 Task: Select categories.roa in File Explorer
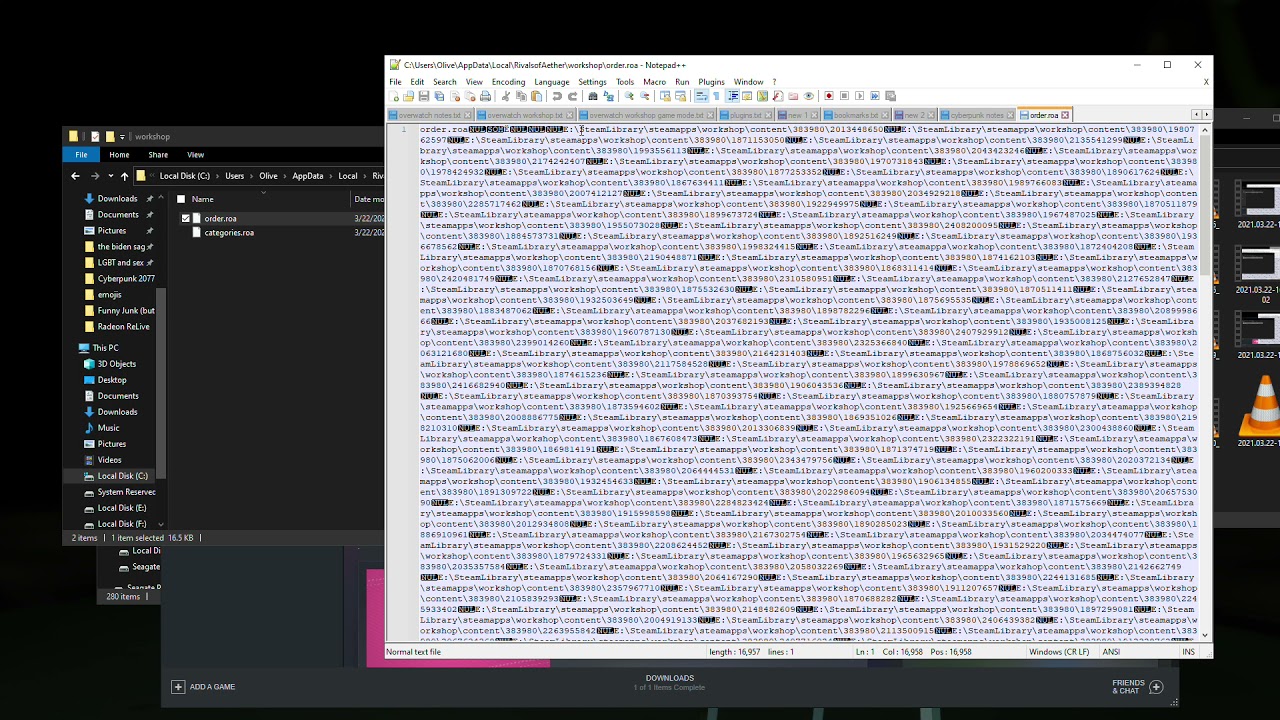point(229,232)
